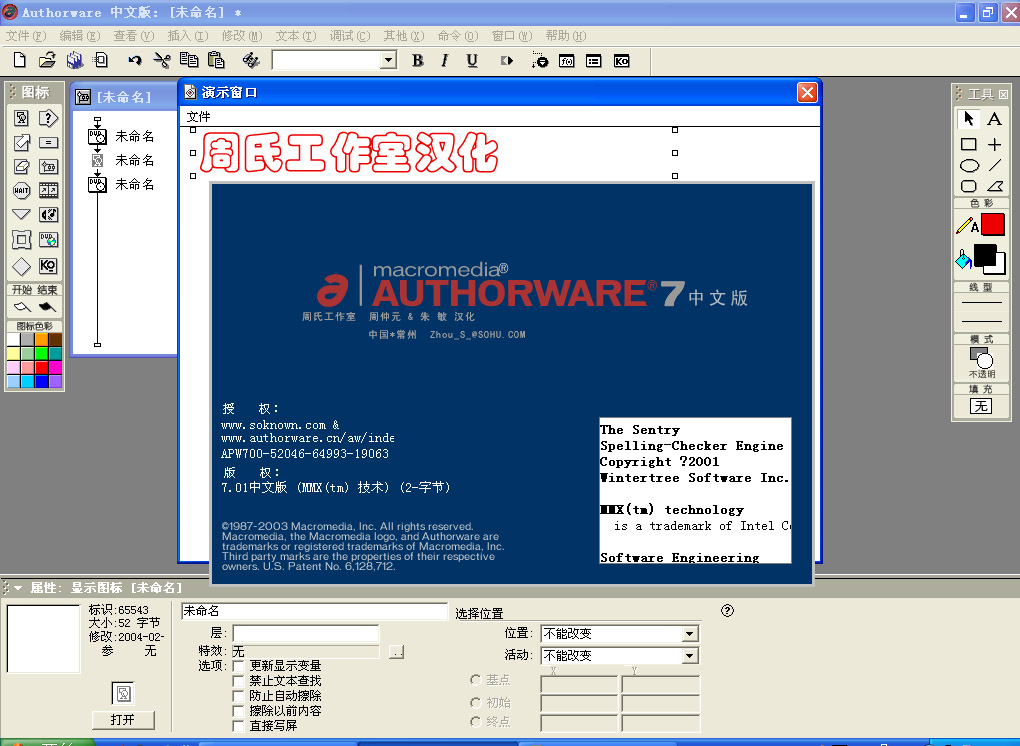
Task: Check the 更新显示变量 checkbox
Action: (x=239, y=665)
